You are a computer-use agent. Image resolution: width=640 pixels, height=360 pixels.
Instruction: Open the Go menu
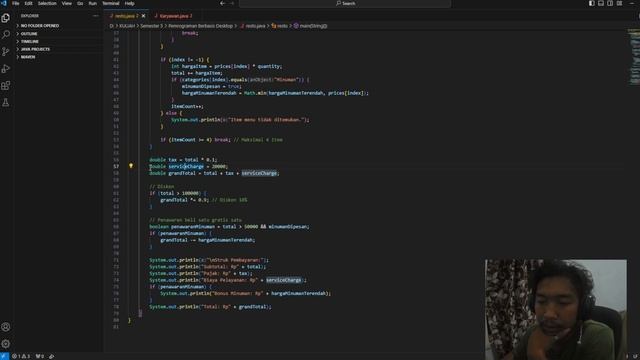click(x=80, y=3)
